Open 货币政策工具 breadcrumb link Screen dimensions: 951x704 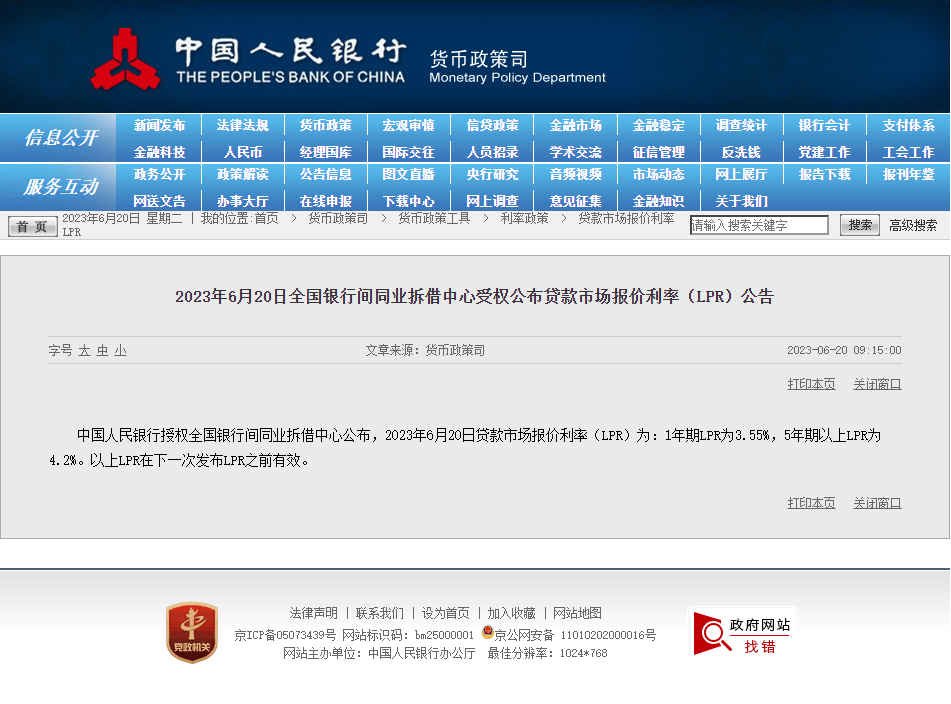[434, 218]
